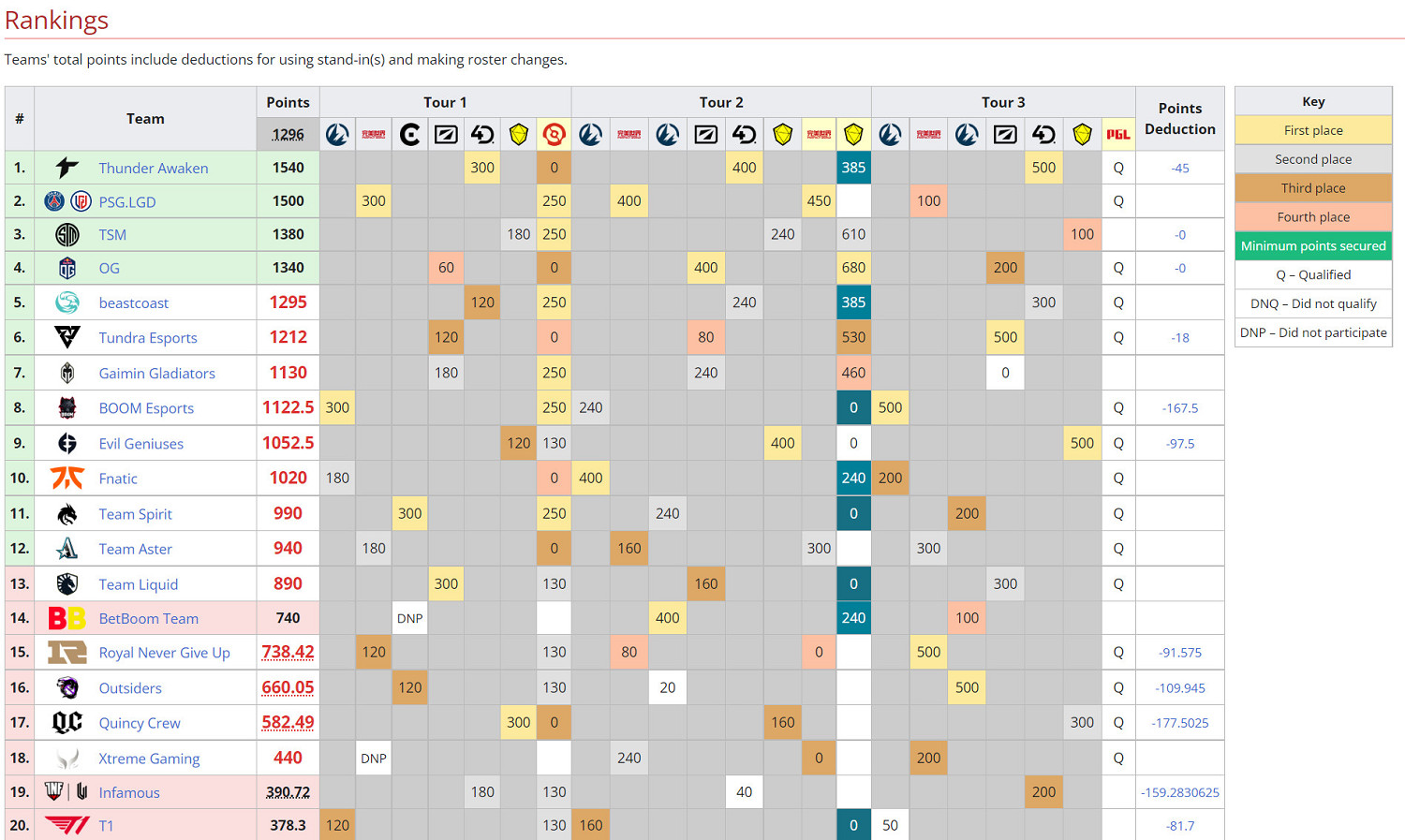Click the Minimum points secured key entry
The width and height of the screenshot is (1405, 840).
click(1313, 245)
